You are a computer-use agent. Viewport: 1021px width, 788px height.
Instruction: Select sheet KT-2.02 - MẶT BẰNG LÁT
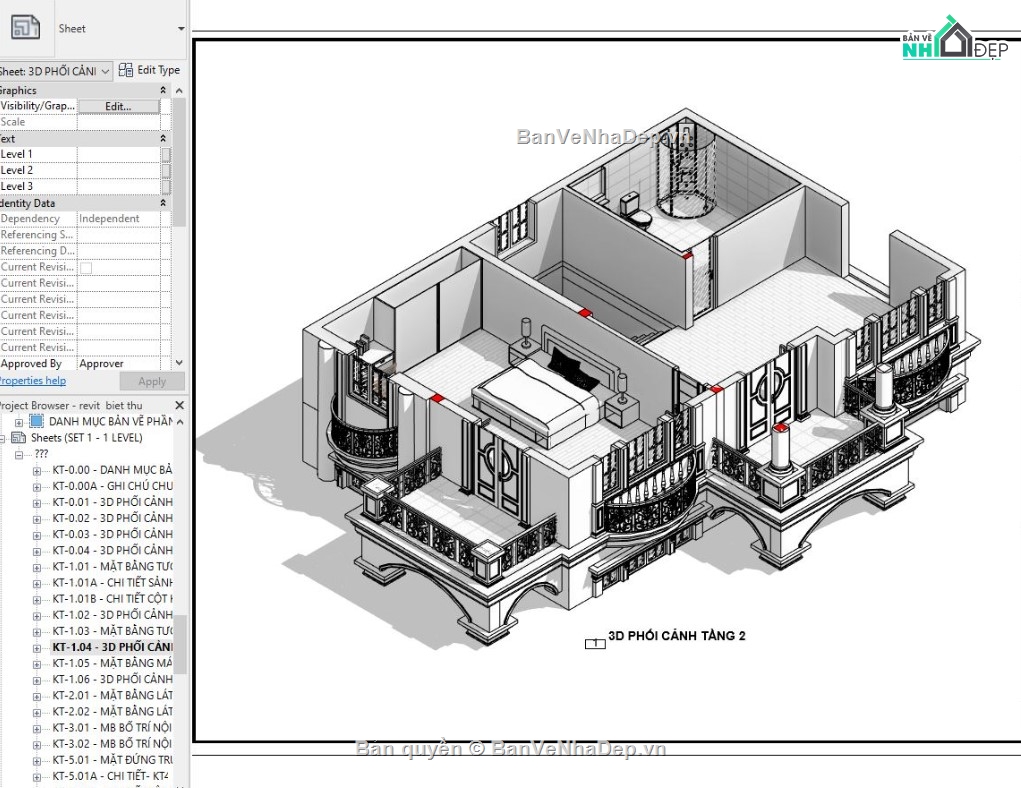[x=113, y=711]
